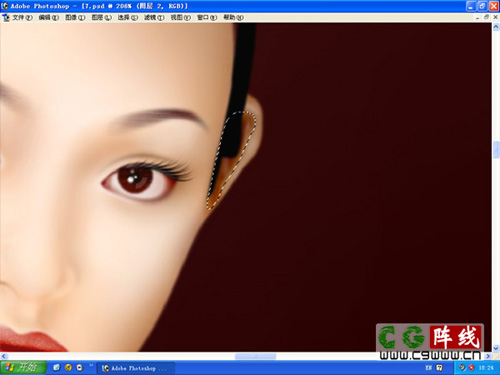Click the vertical scrollbar thumb
500x375 pixels.
point(496,150)
